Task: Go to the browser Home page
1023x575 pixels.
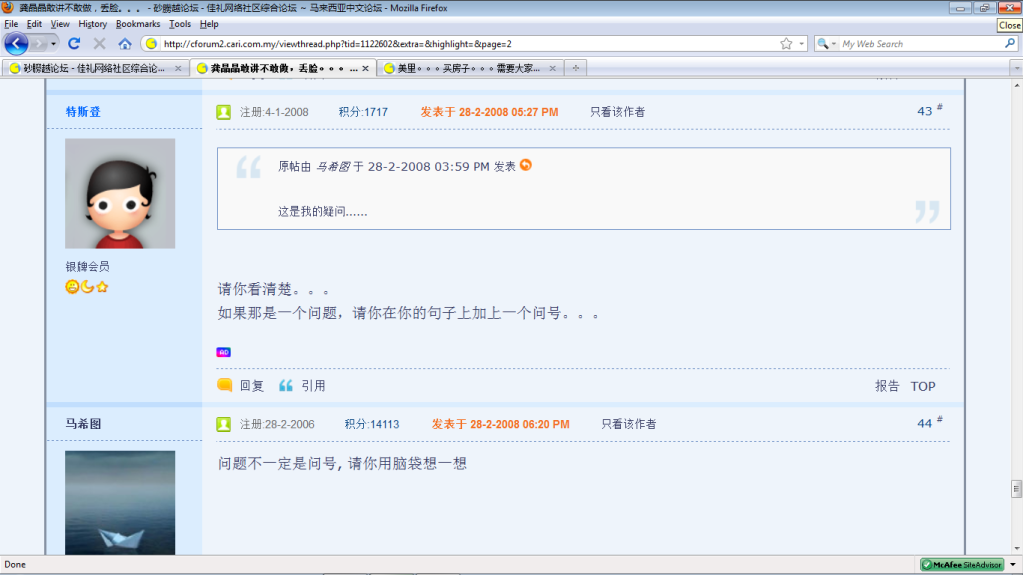Action: point(125,44)
